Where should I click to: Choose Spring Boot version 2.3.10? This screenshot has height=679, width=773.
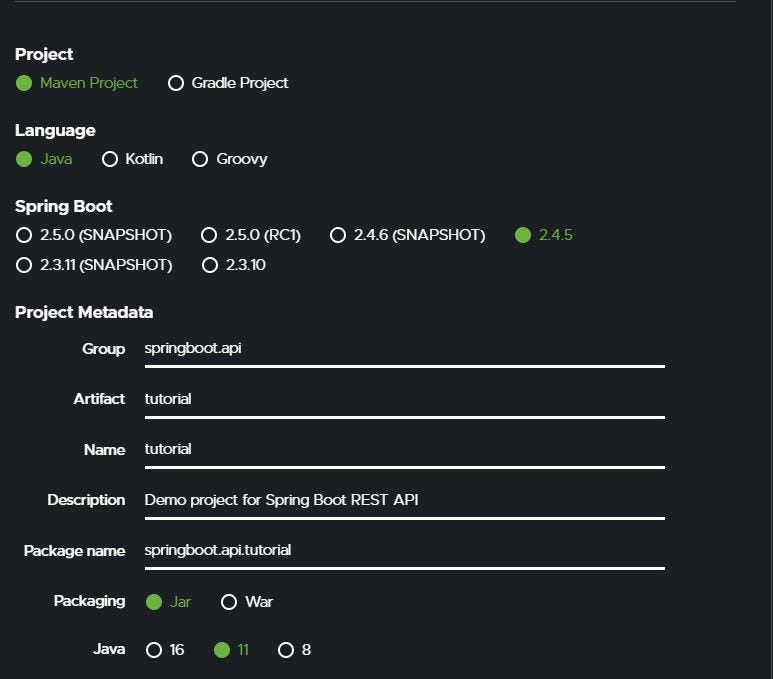coord(209,265)
